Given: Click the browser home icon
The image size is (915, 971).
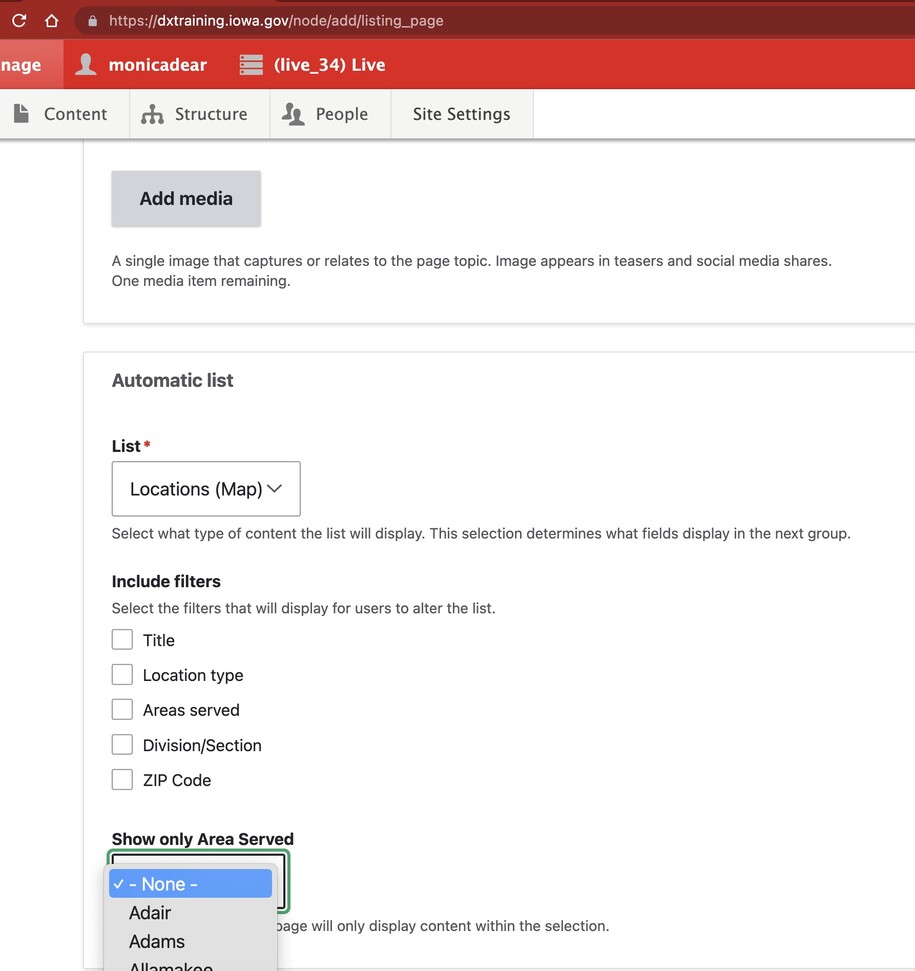Looking at the screenshot, I should 52,20.
